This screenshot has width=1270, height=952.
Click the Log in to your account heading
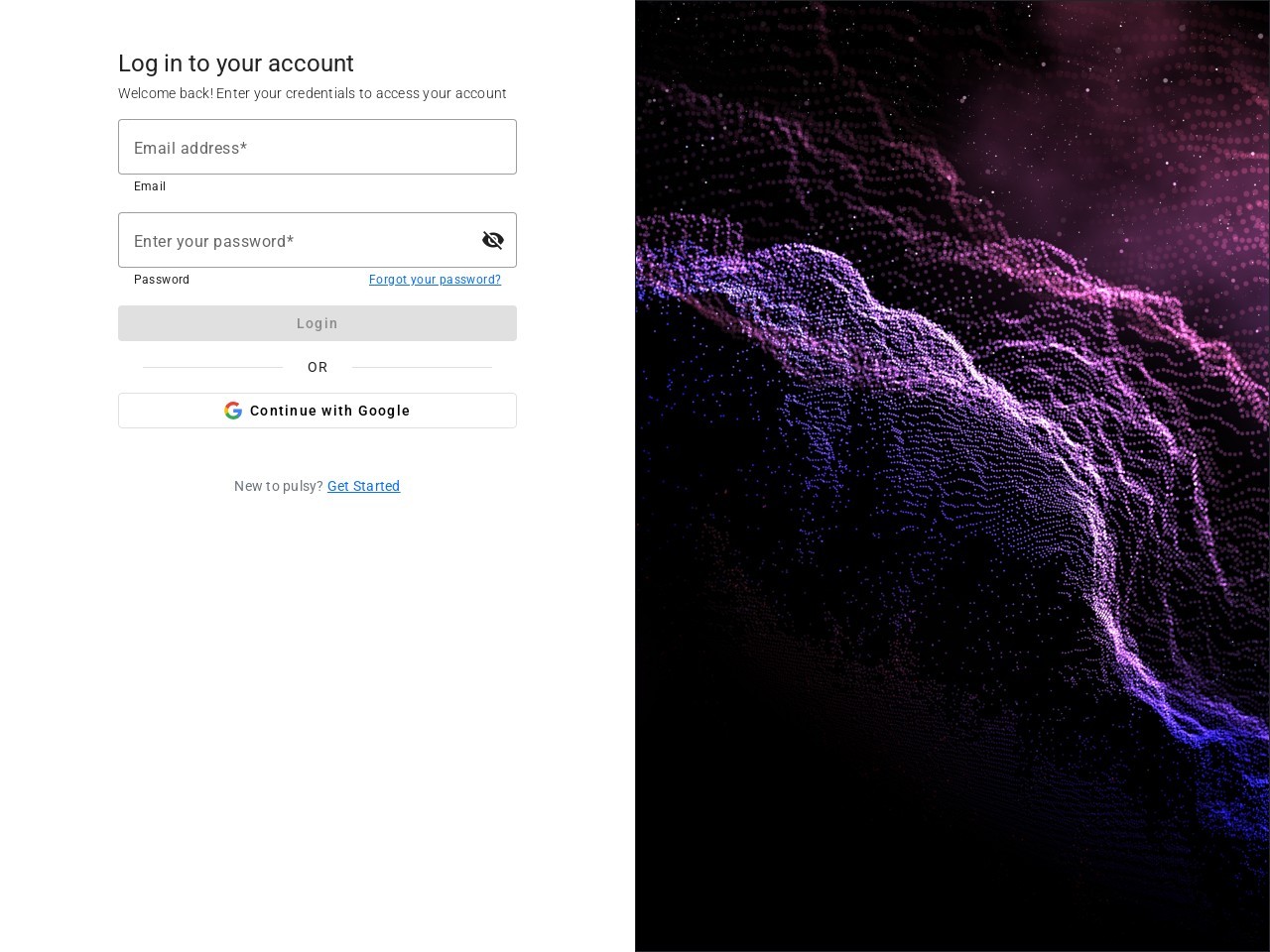(236, 63)
